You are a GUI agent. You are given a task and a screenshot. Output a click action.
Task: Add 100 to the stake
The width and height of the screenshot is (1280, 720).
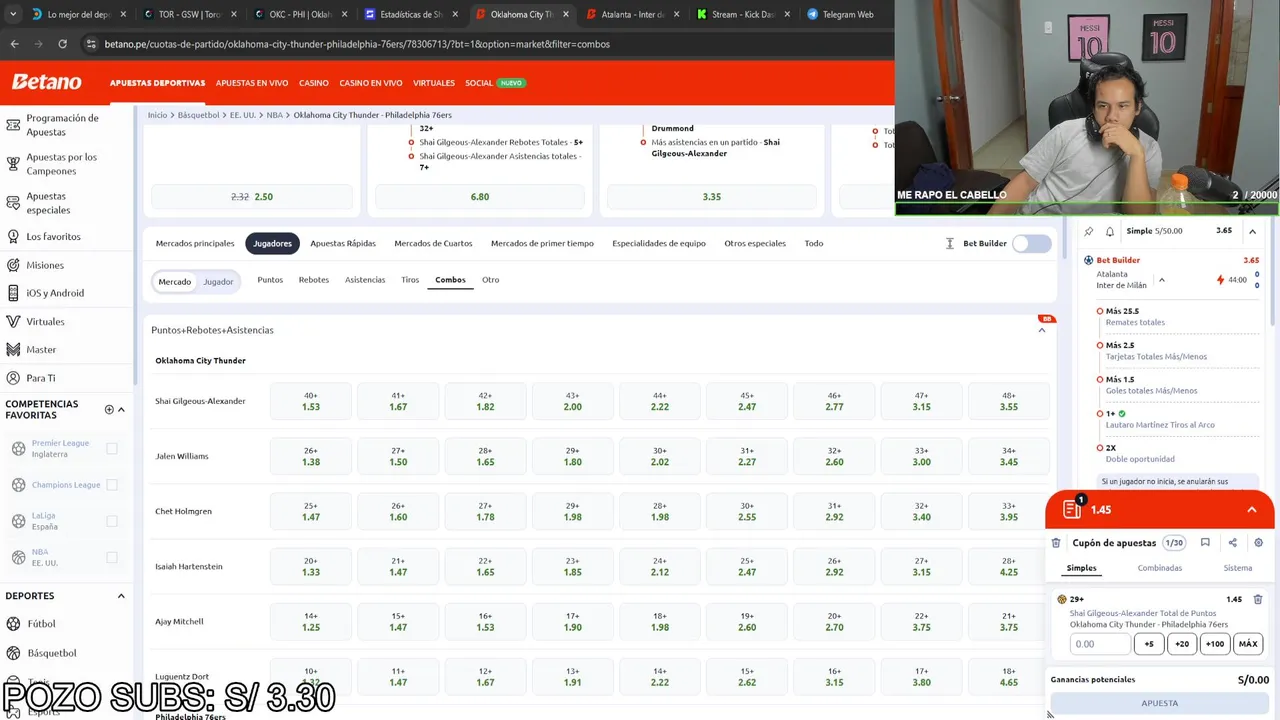click(1215, 644)
